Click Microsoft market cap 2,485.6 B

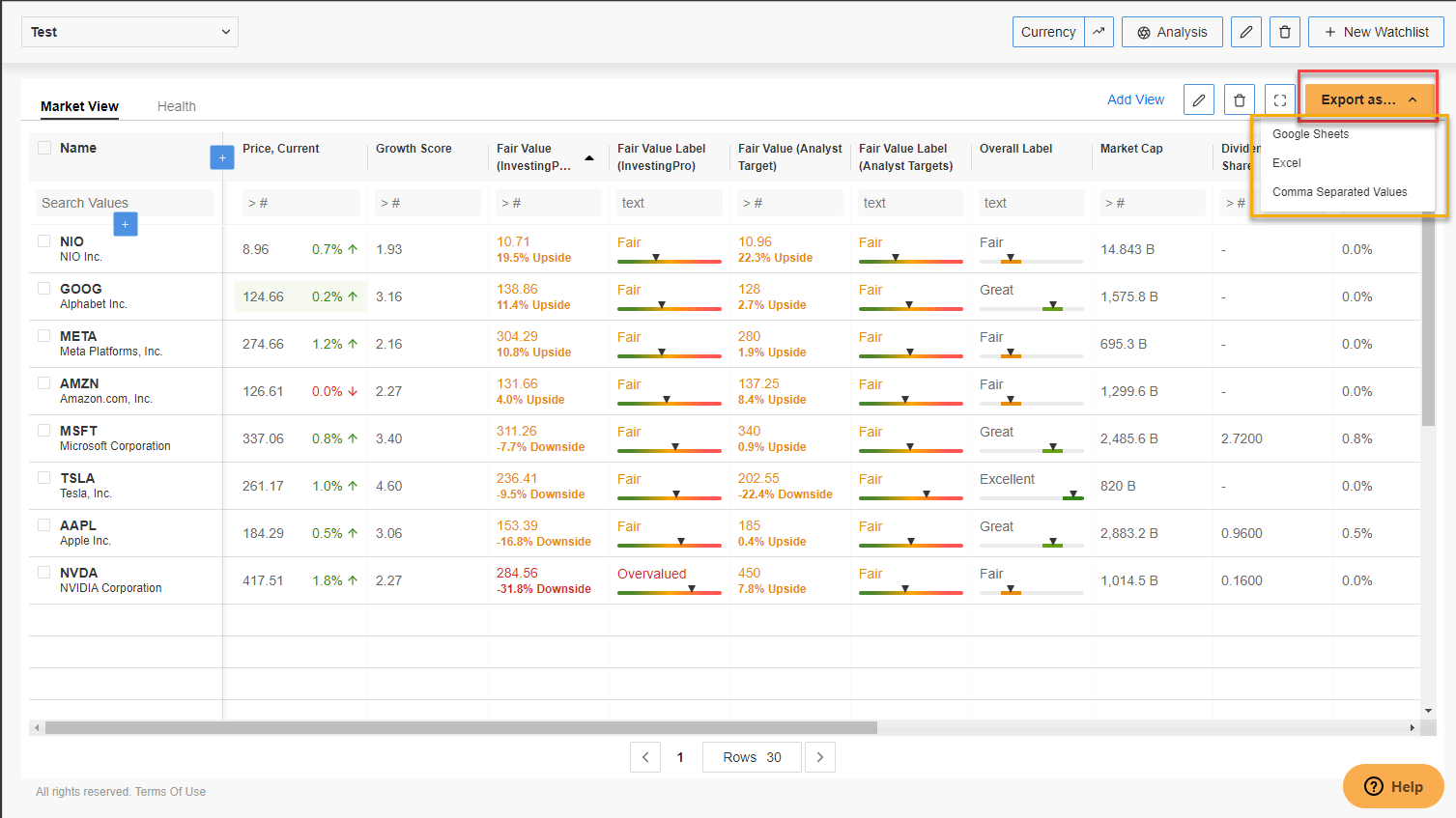[1129, 438]
